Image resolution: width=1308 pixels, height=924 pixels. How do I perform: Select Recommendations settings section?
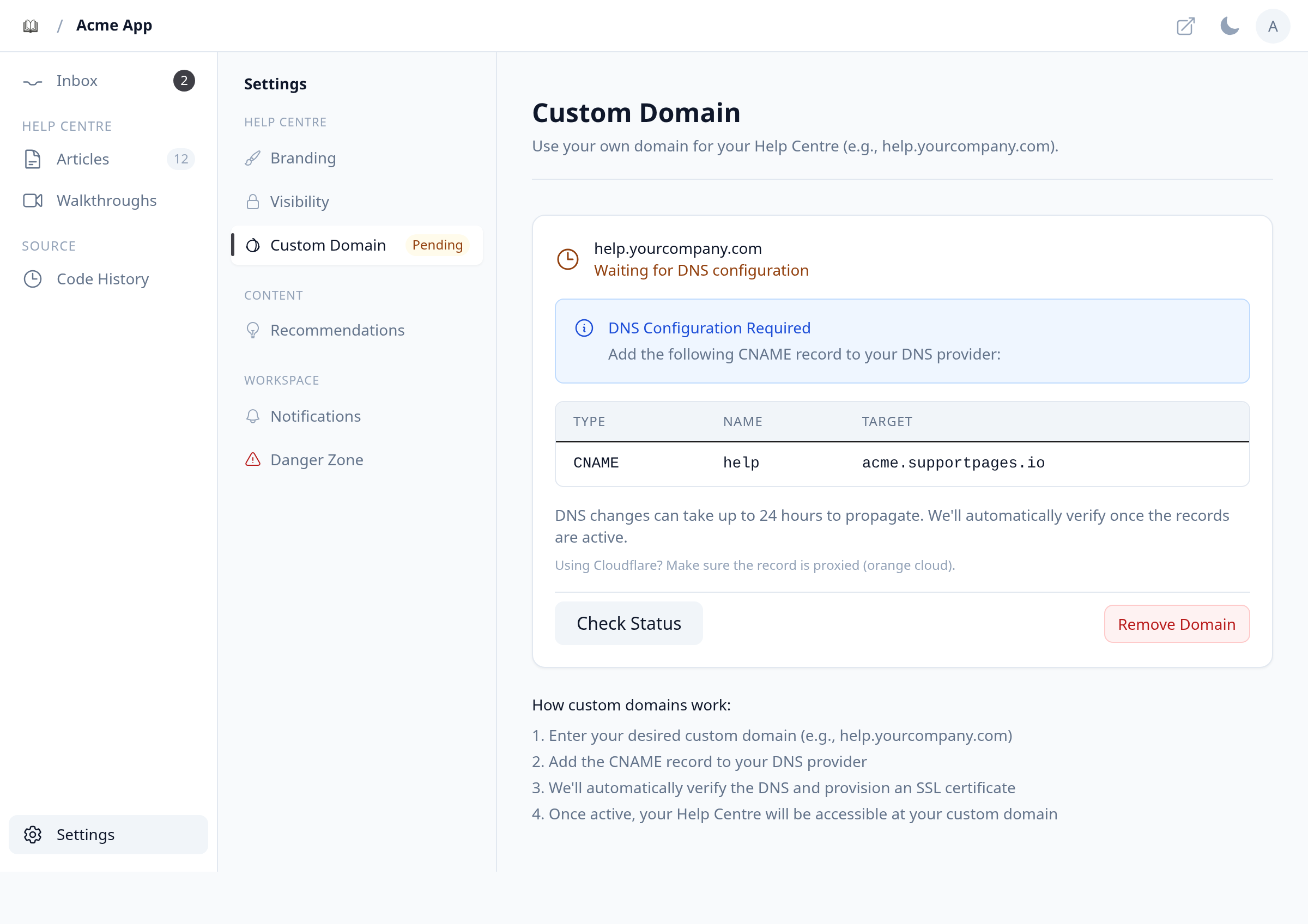point(357,330)
